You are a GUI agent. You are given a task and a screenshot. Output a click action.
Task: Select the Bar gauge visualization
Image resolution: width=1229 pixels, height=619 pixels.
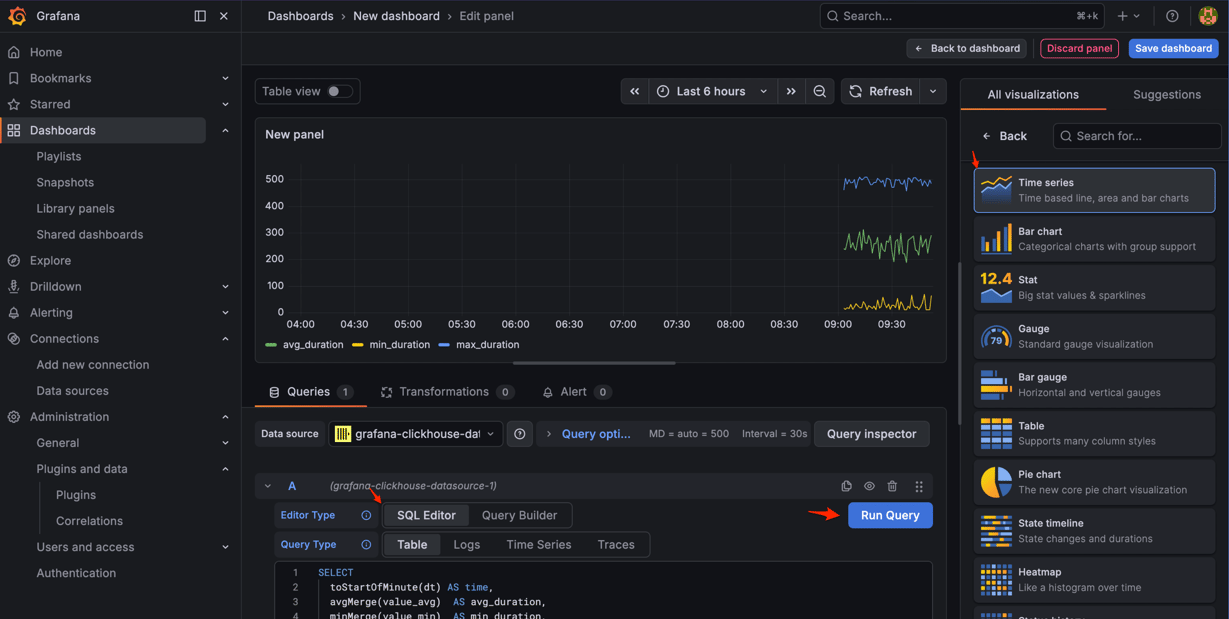tap(1094, 385)
